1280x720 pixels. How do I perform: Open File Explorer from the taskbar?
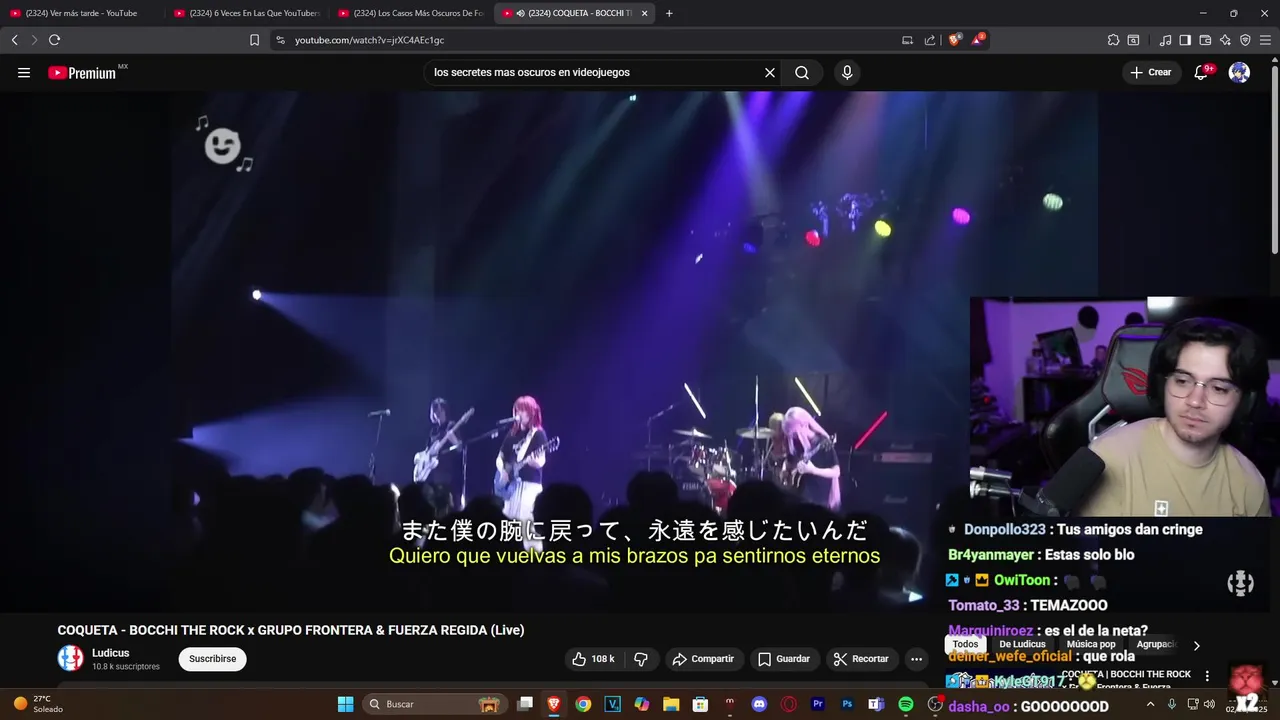[671, 704]
